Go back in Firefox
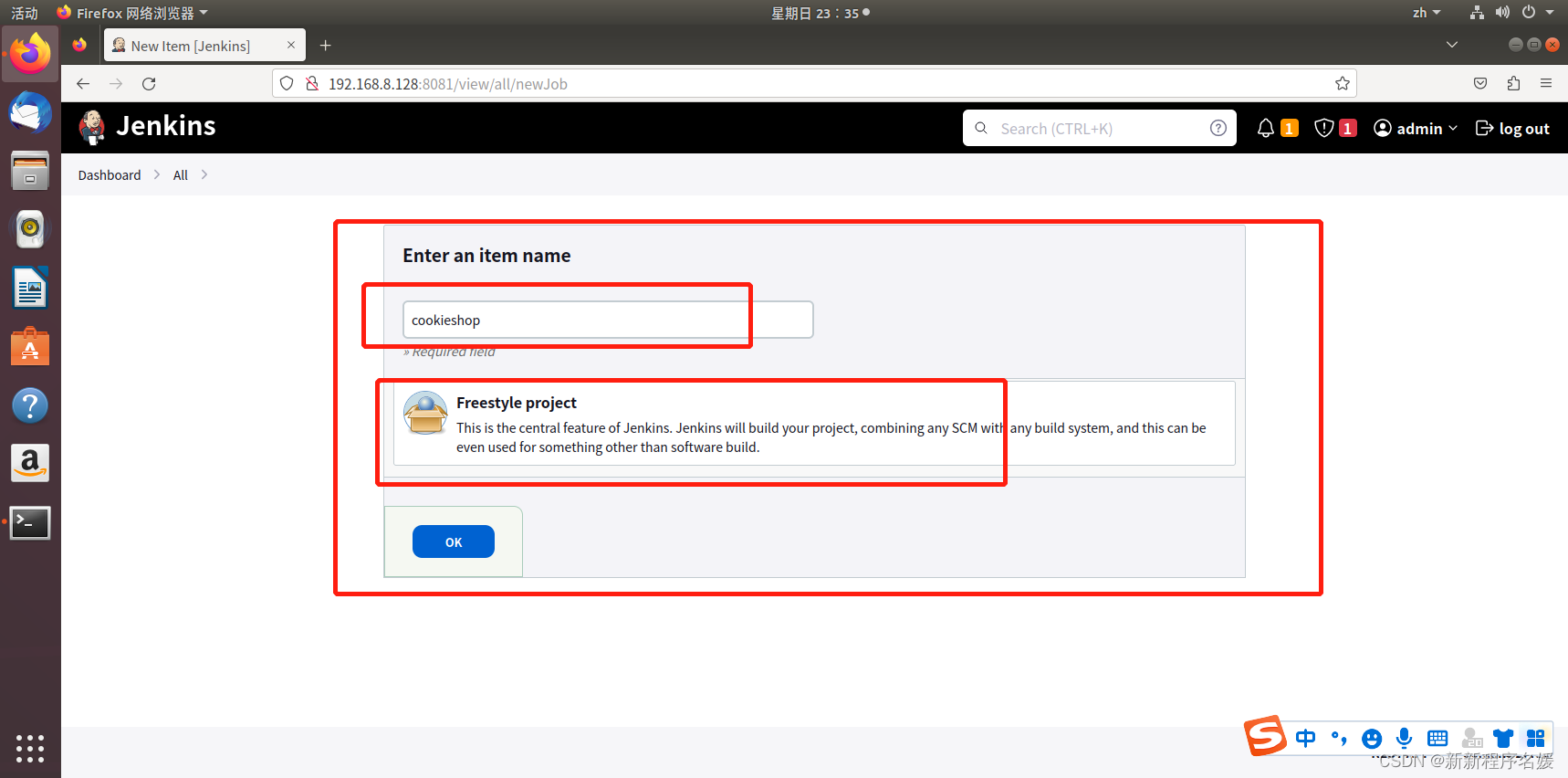1568x778 pixels. tap(83, 84)
